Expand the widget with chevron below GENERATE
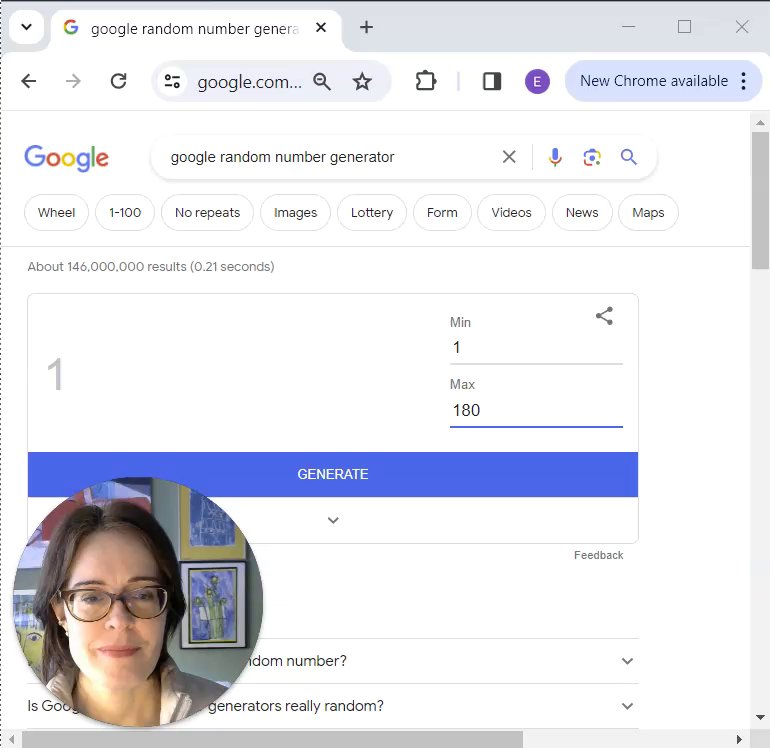Screen dimensions: 770x748 (333, 520)
